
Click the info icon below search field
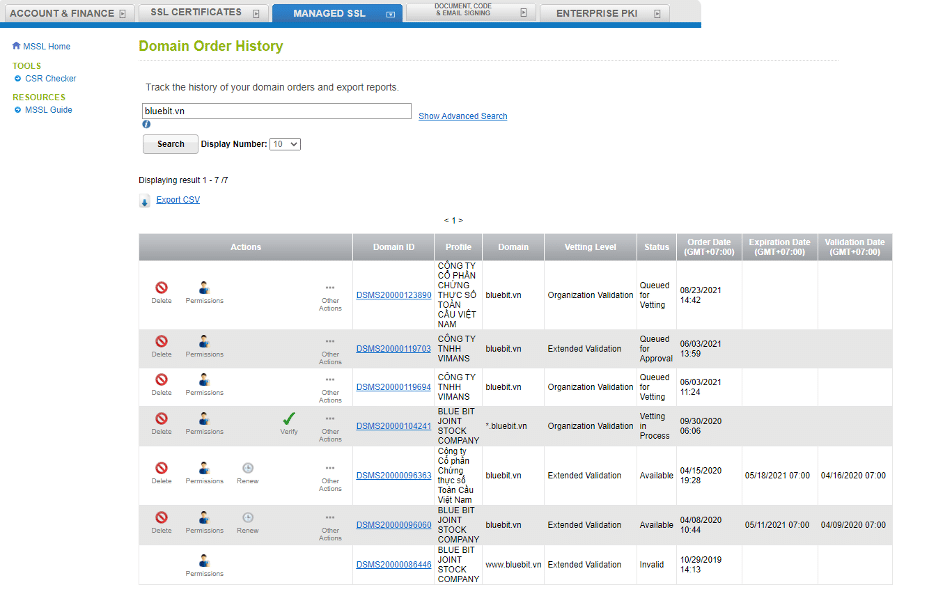[146, 125]
